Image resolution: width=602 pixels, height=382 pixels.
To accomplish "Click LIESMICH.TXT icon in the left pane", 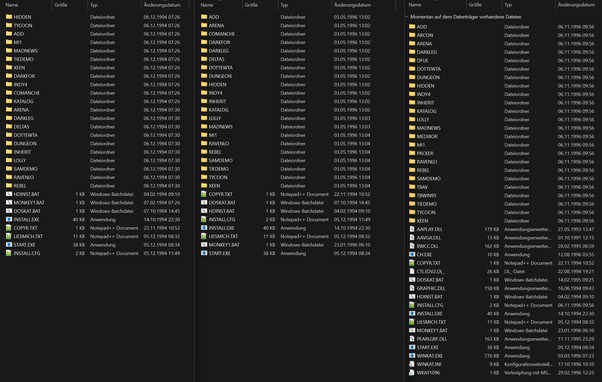I will [x=9, y=236].
